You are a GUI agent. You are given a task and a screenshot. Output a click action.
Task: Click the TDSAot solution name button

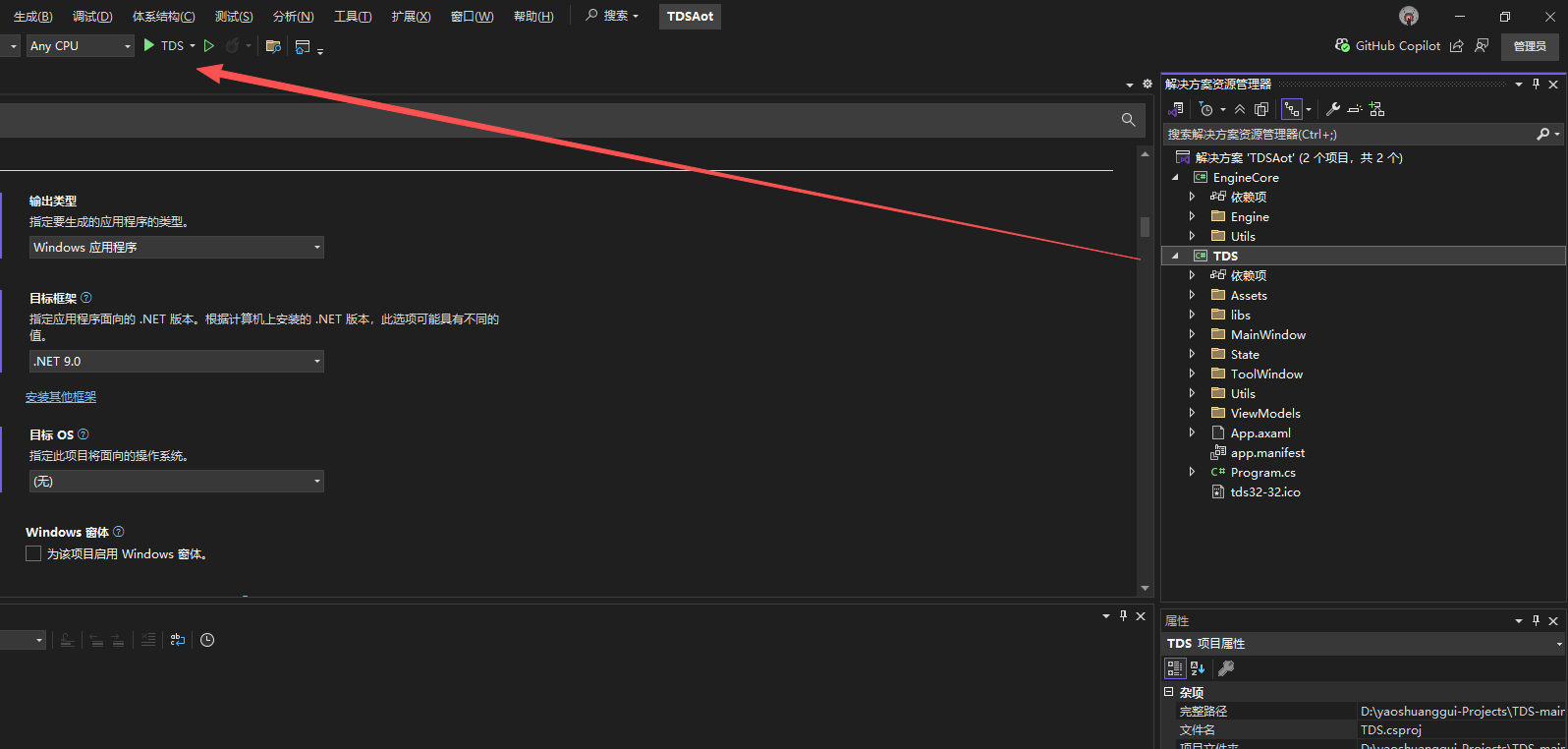690,17
